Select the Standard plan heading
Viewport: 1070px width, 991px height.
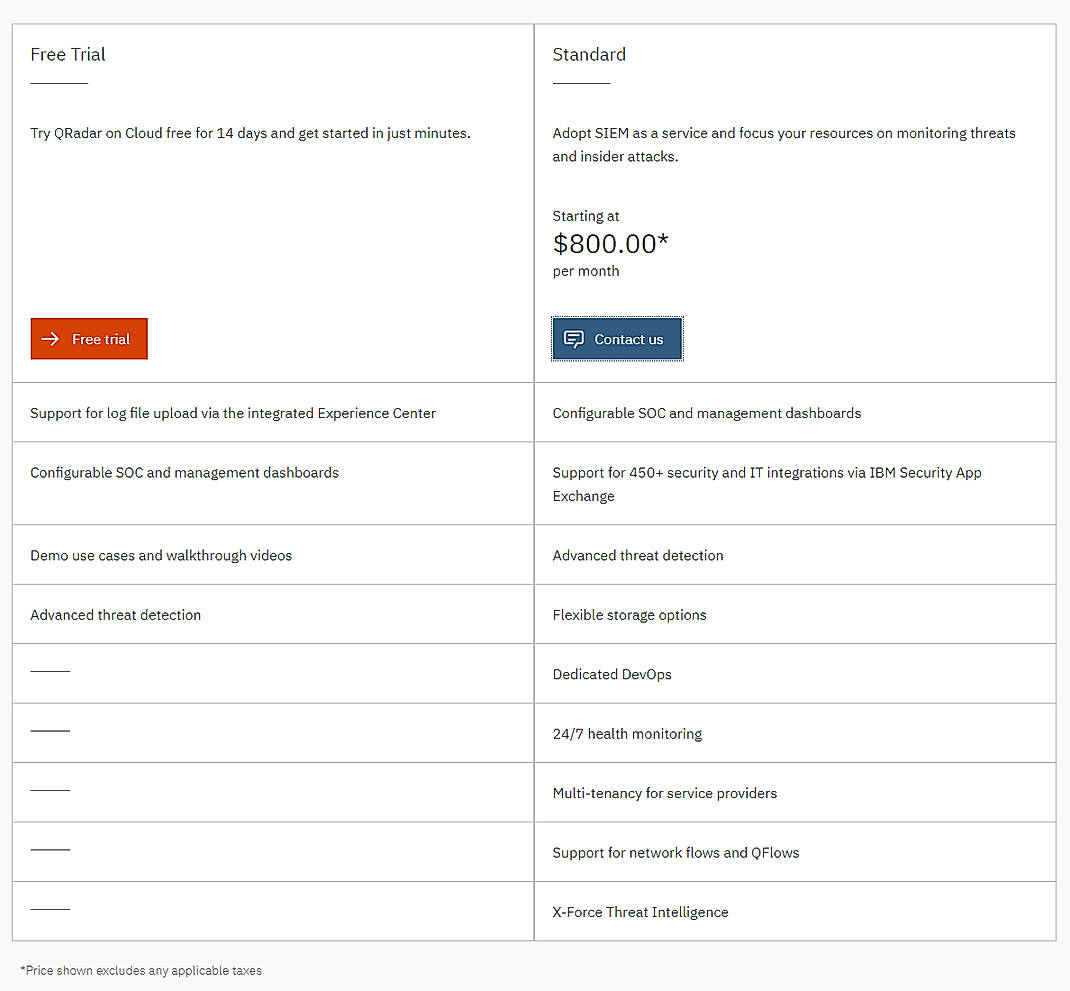(x=589, y=55)
